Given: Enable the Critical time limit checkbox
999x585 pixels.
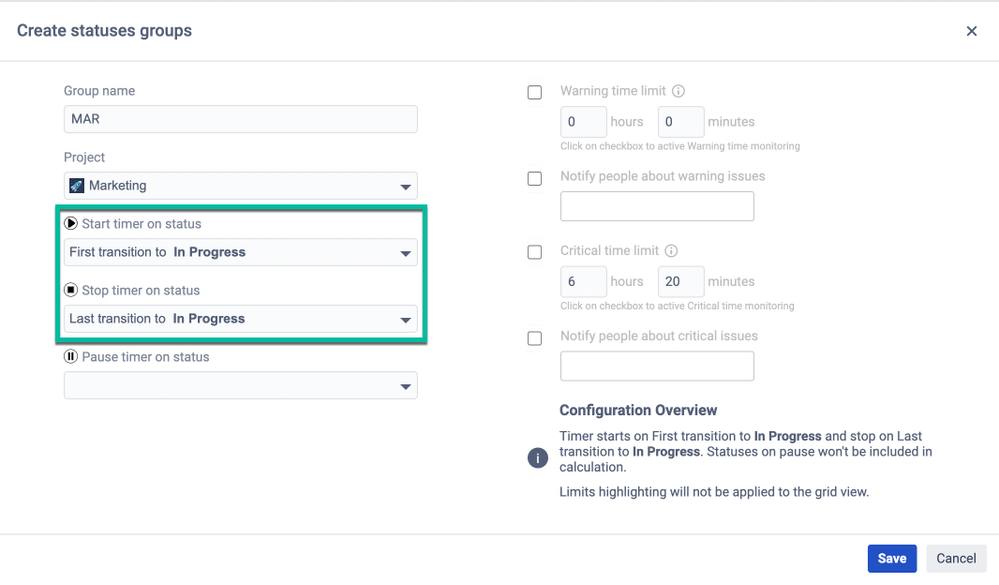Looking at the screenshot, I should pos(535,252).
